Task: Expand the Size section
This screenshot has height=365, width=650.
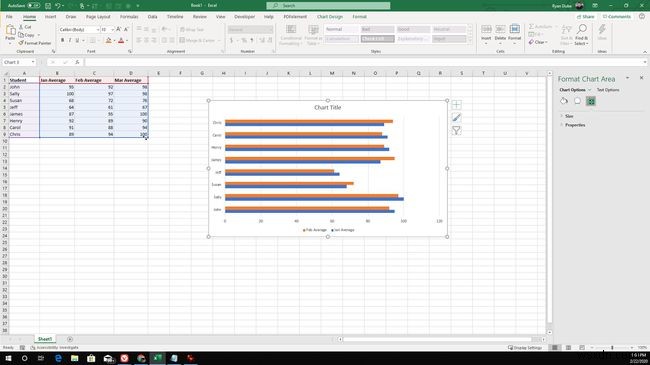Action: click(x=569, y=116)
